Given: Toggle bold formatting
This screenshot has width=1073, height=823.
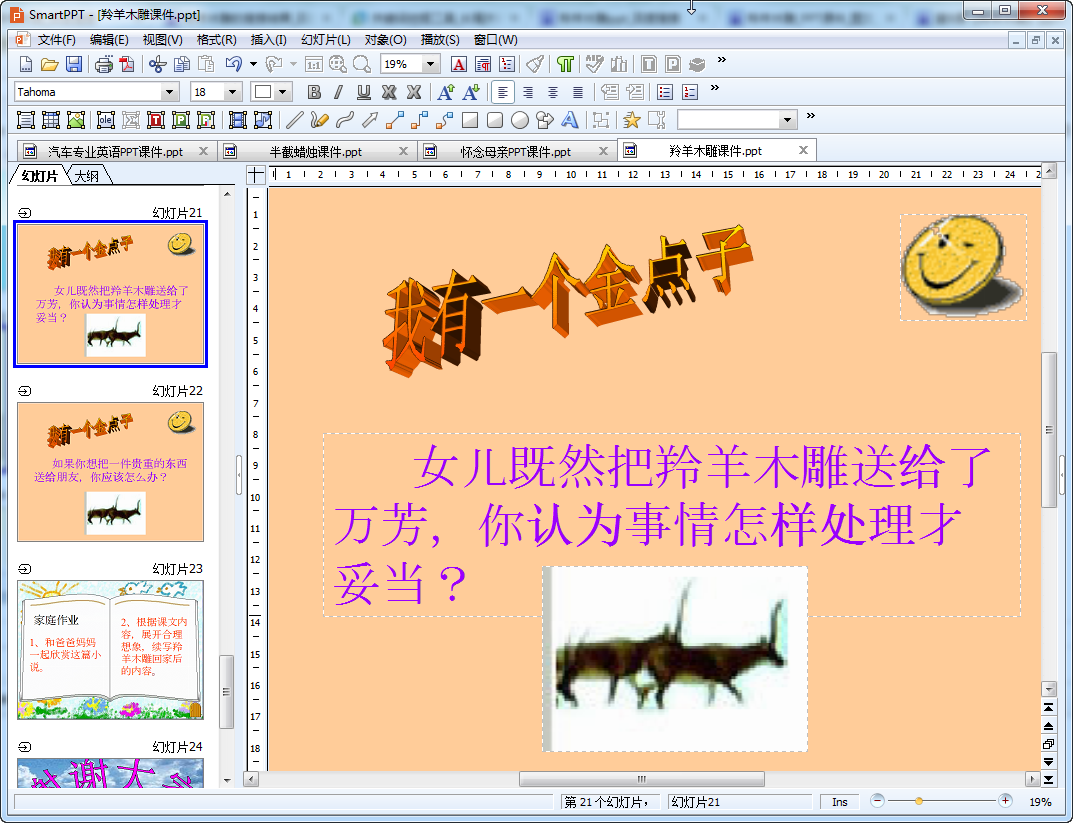Looking at the screenshot, I should pos(314,92).
